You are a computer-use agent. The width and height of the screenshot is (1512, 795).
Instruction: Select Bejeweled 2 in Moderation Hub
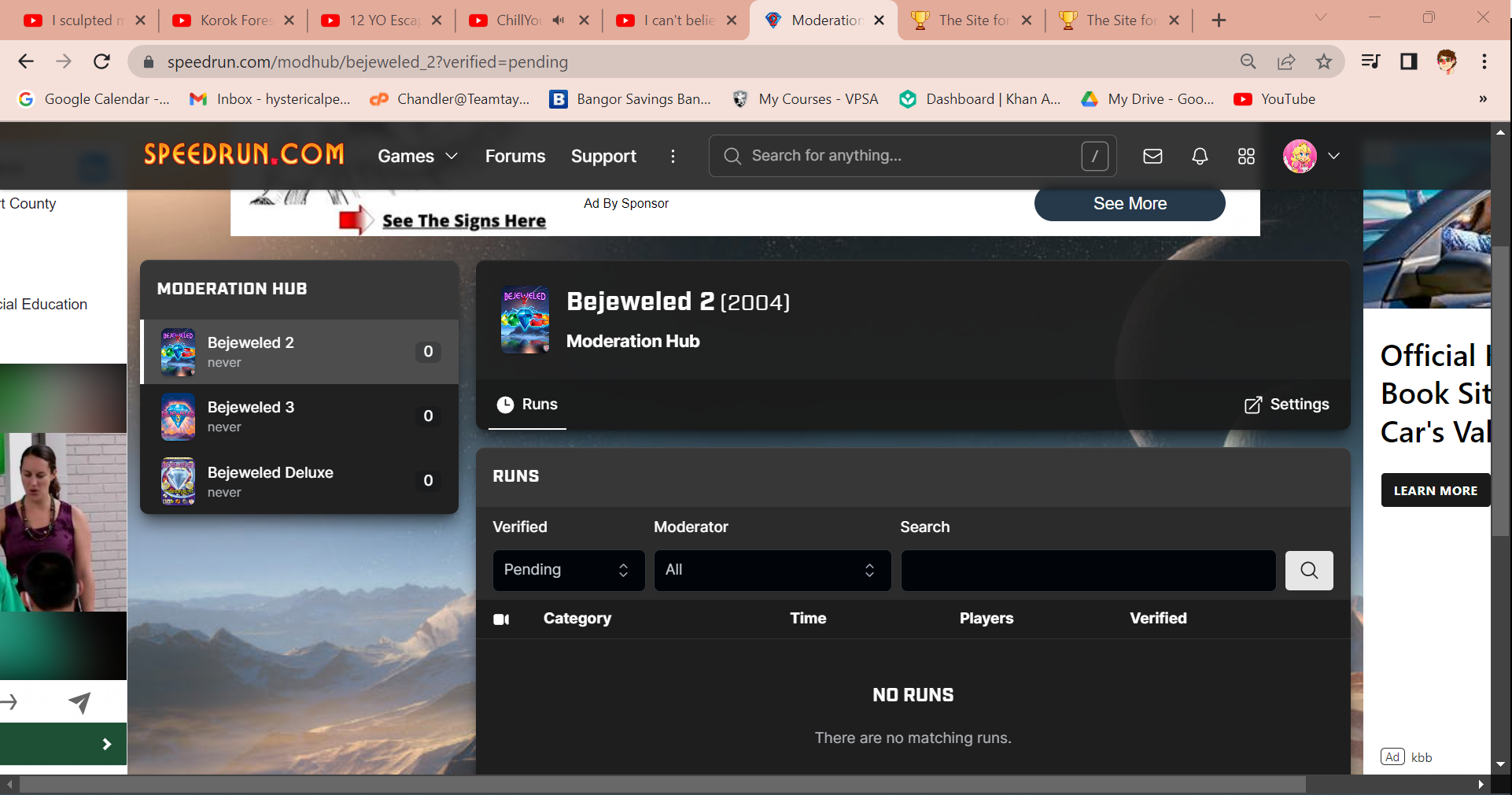coord(300,352)
